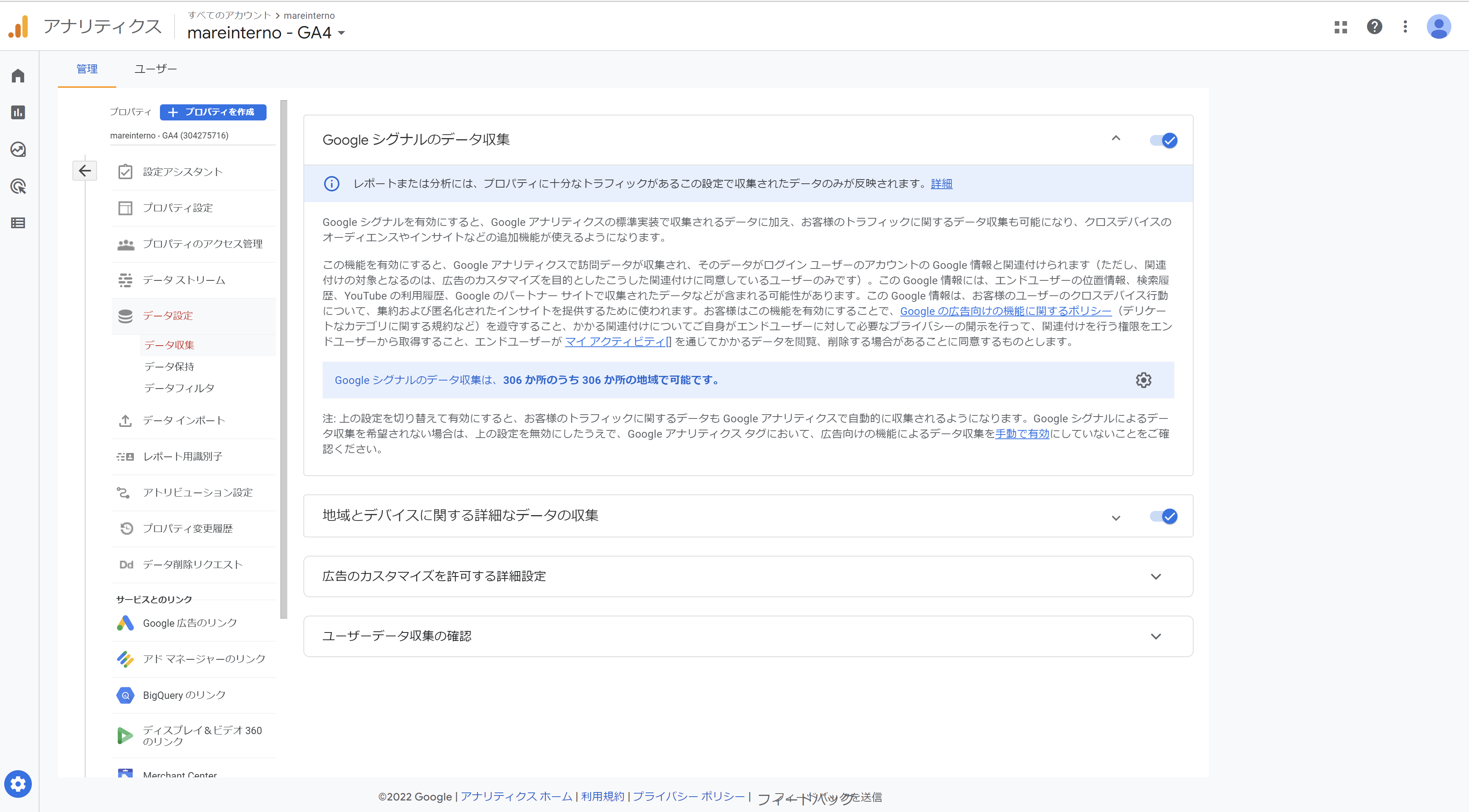Click the back arrow beside property column
The image size is (1469, 812).
[85, 171]
